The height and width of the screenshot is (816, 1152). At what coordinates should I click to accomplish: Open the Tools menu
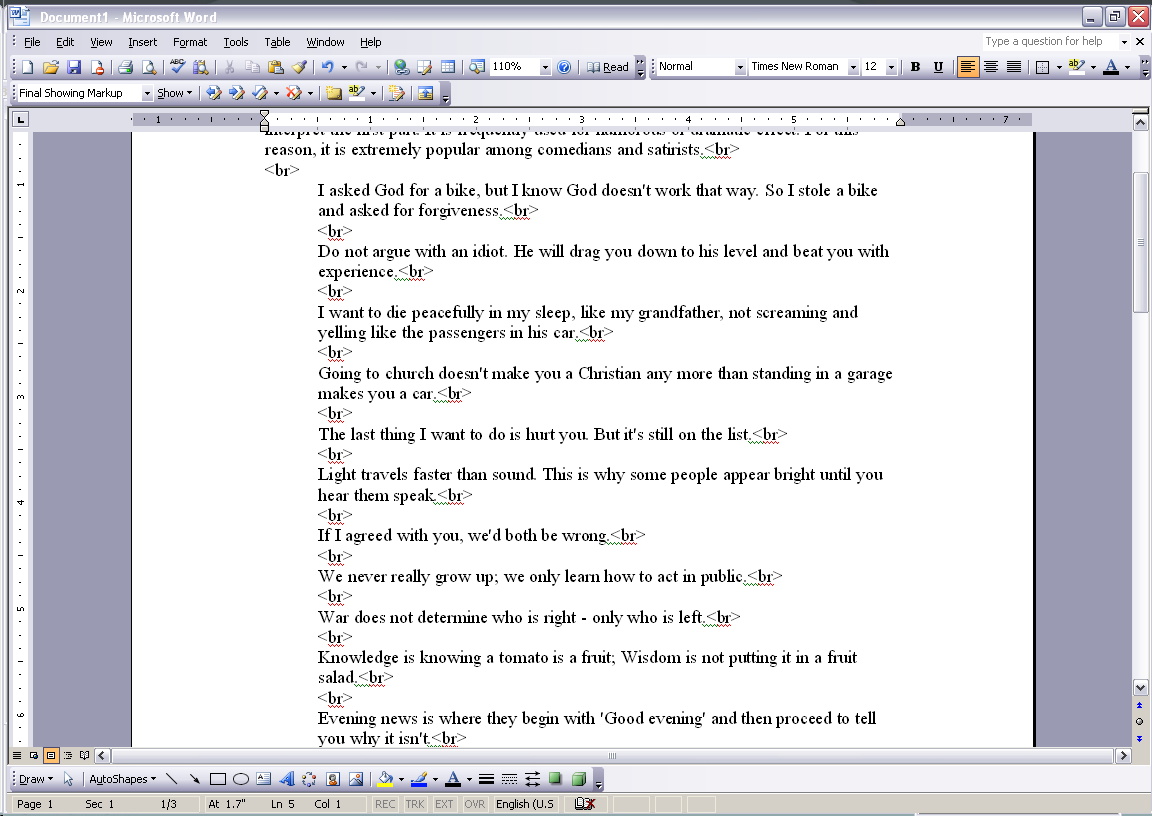pos(236,42)
